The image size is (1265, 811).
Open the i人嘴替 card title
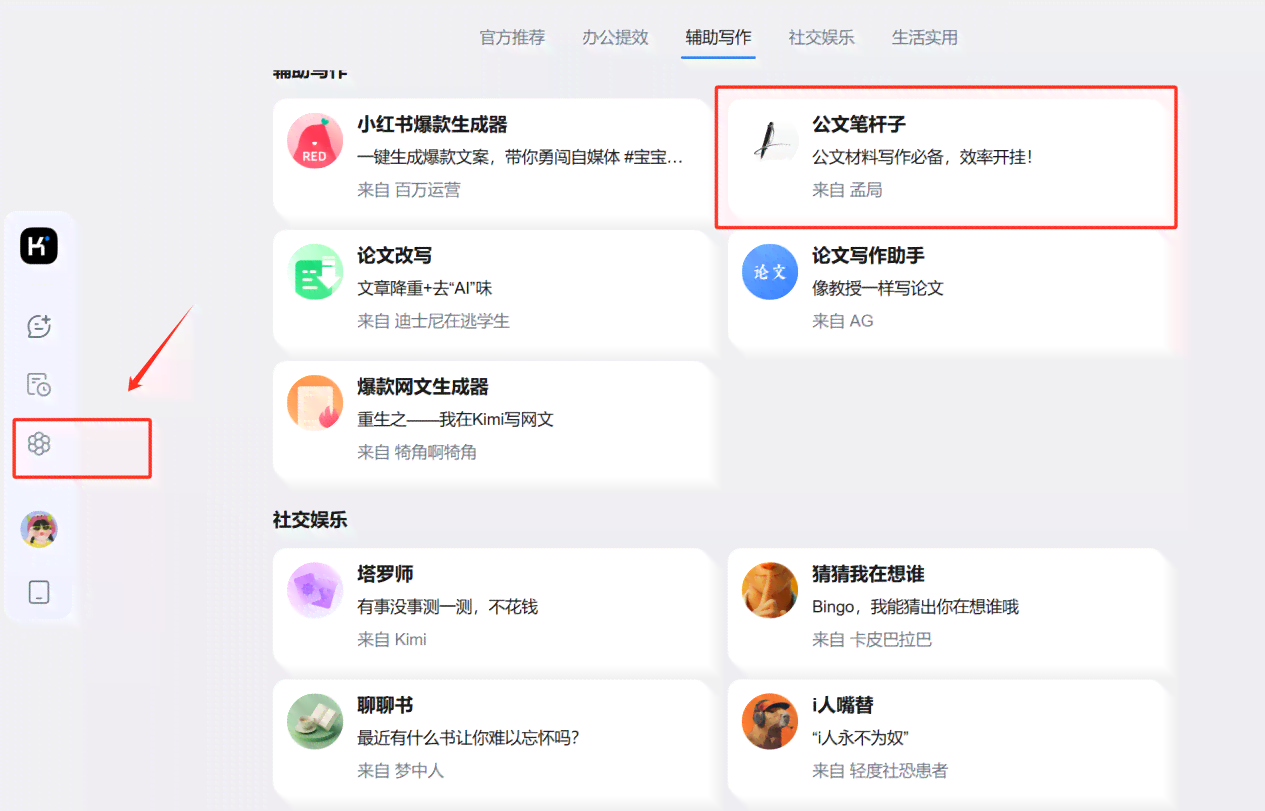pos(843,705)
